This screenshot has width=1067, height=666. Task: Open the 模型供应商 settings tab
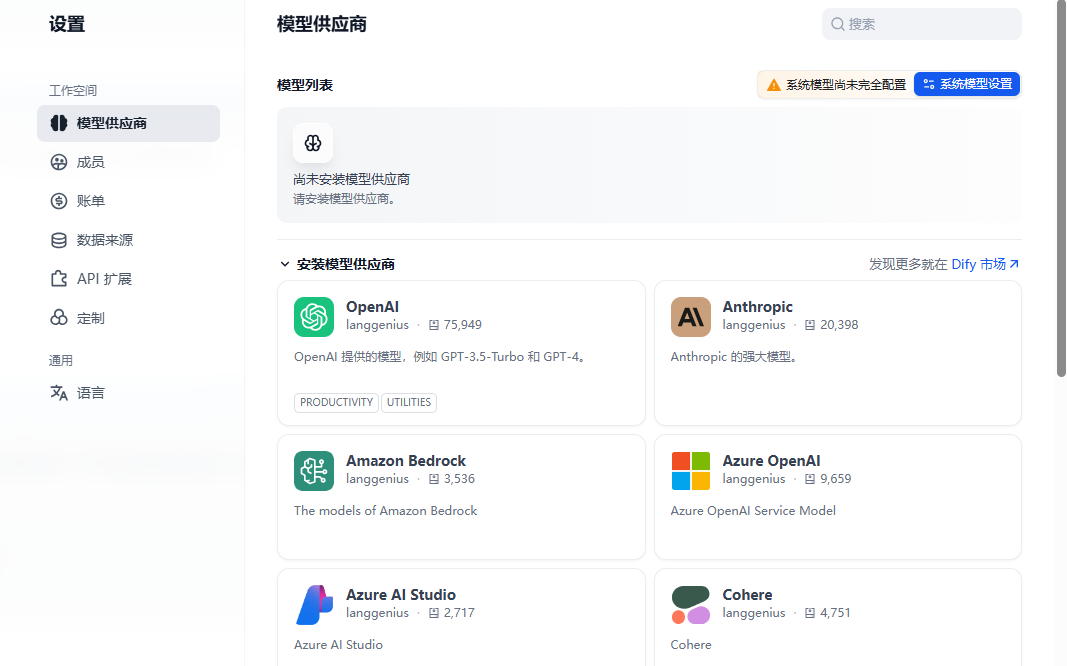pos(129,123)
